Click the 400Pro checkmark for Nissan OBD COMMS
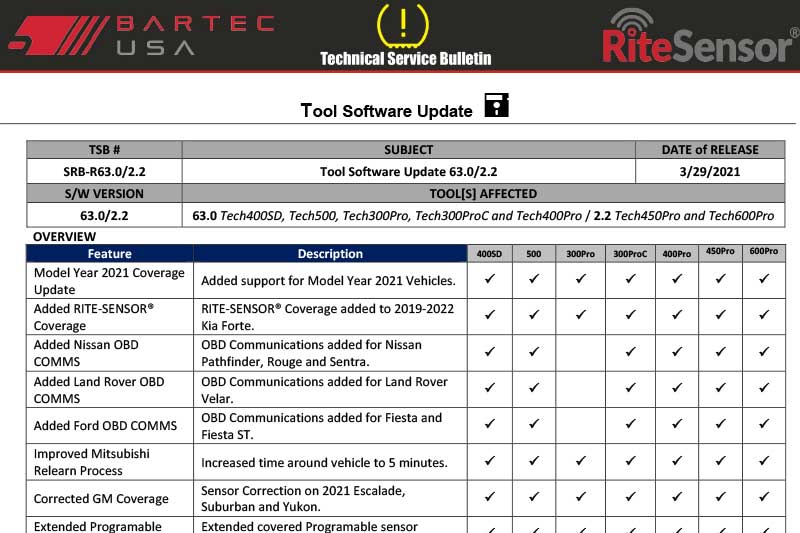 (677, 351)
